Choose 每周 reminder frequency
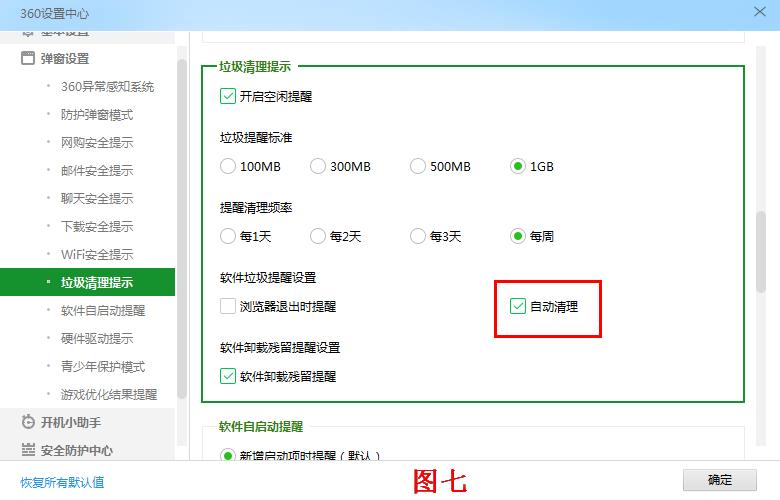The image size is (780, 500). pyautogui.click(x=517, y=236)
